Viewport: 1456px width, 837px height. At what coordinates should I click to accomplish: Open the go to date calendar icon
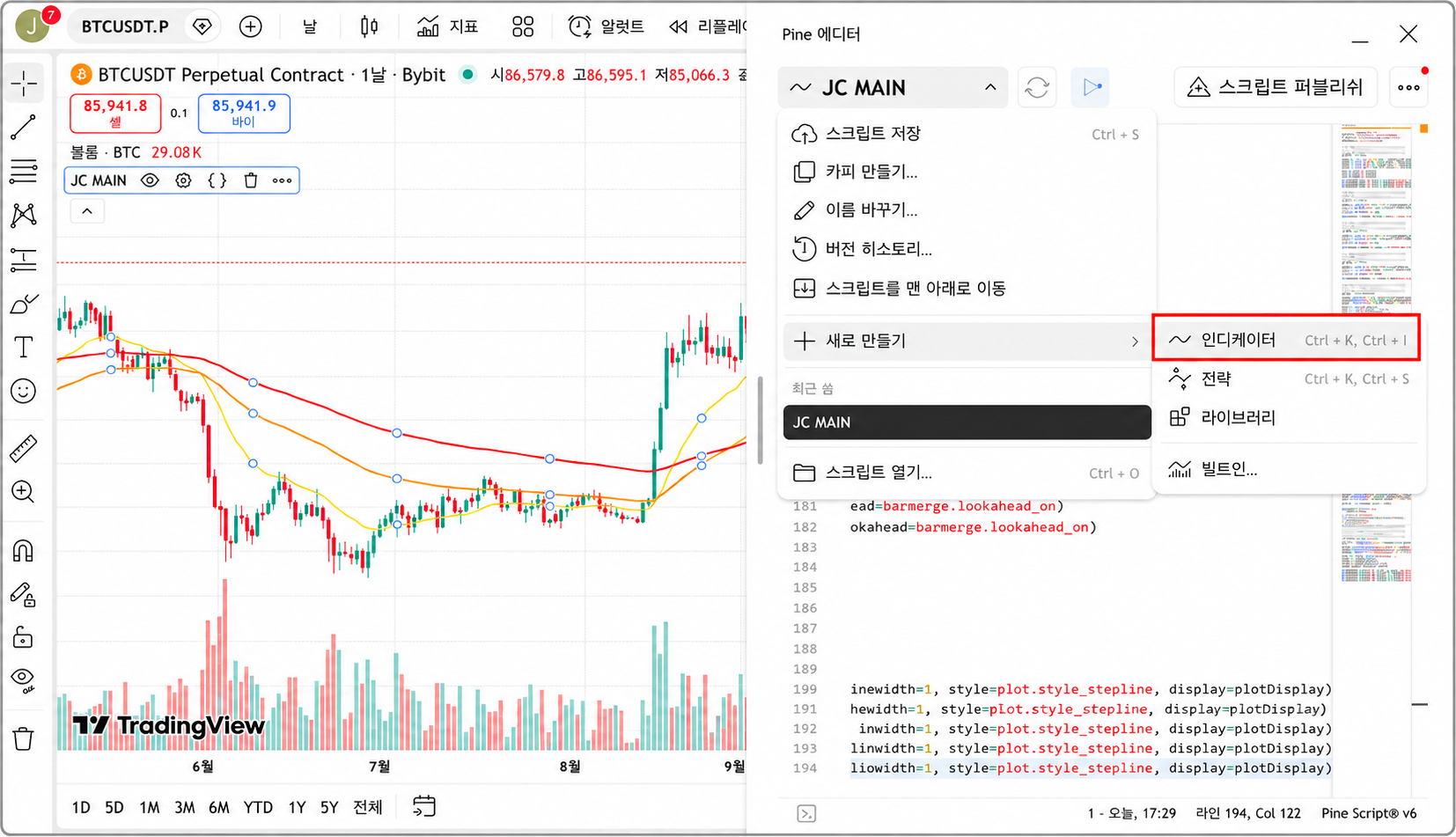[424, 806]
